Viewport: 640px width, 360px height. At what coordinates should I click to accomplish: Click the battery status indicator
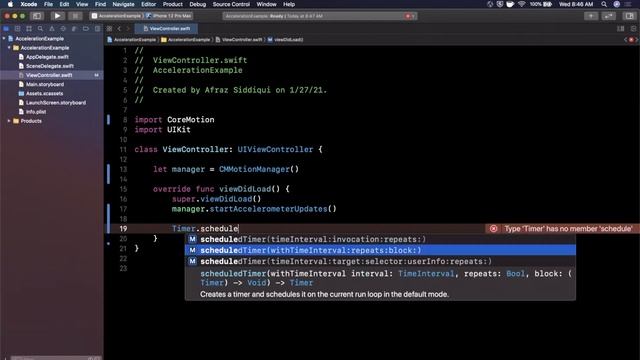coord(541,4)
